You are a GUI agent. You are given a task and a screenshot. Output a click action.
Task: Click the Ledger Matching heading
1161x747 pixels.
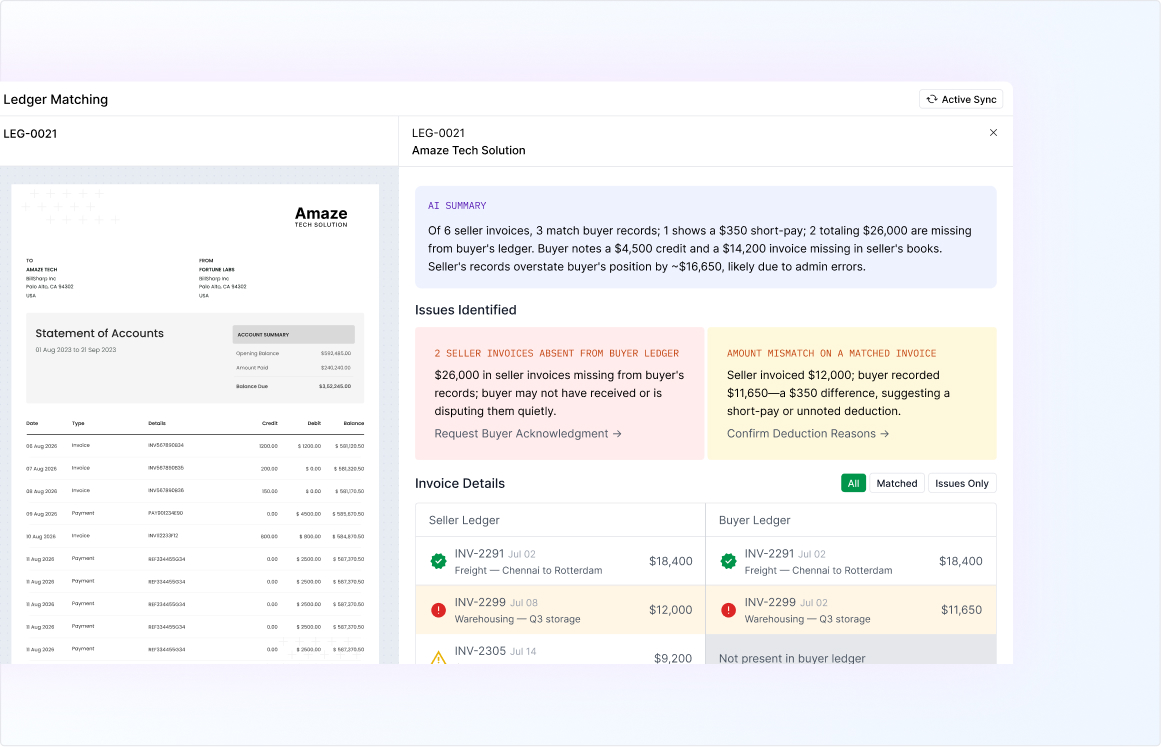click(x=56, y=99)
